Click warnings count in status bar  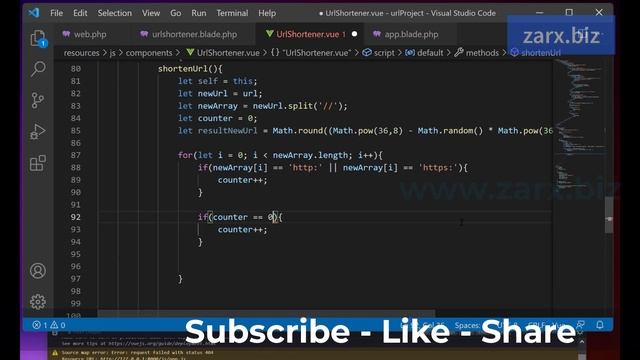pos(58,325)
